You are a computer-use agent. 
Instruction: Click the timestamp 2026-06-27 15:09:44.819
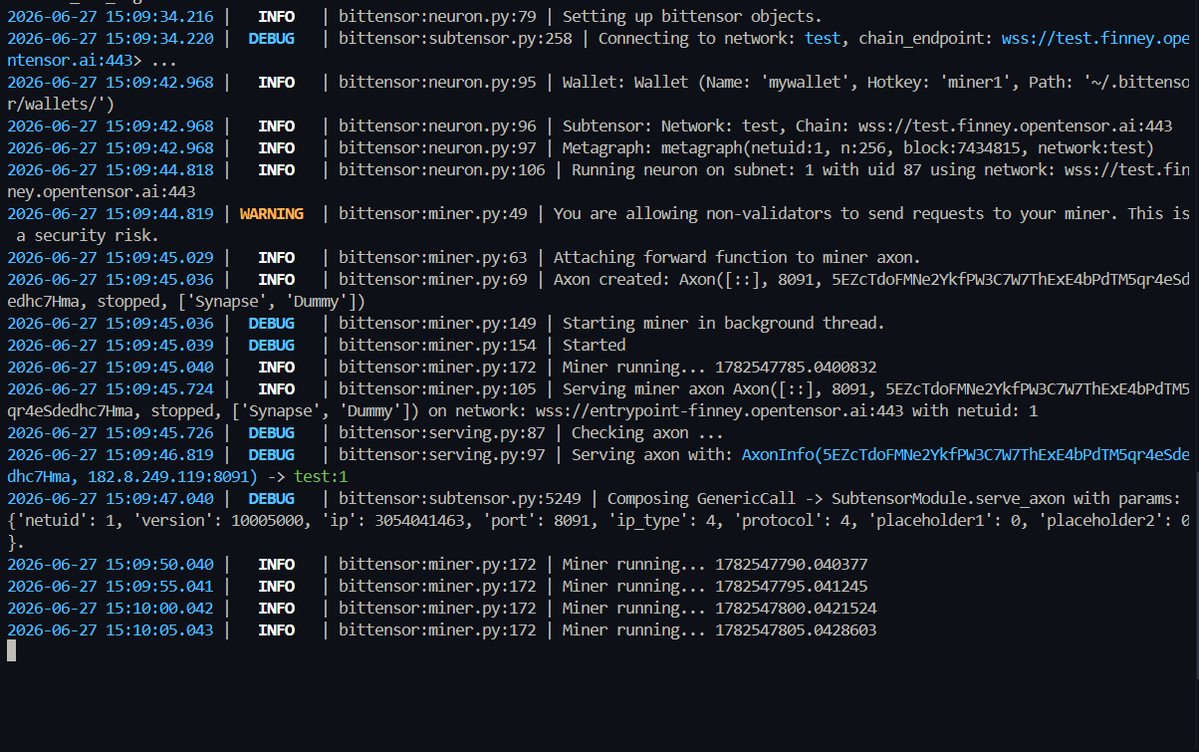pos(110,213)
